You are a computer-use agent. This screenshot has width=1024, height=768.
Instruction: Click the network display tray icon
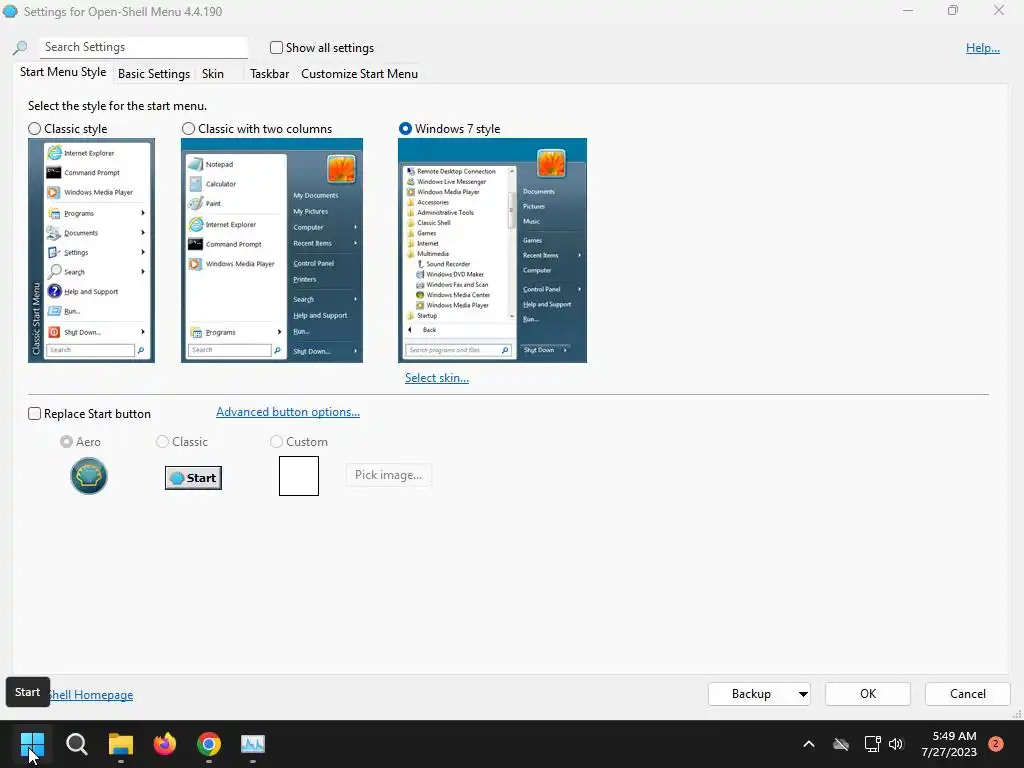[872, 744]
